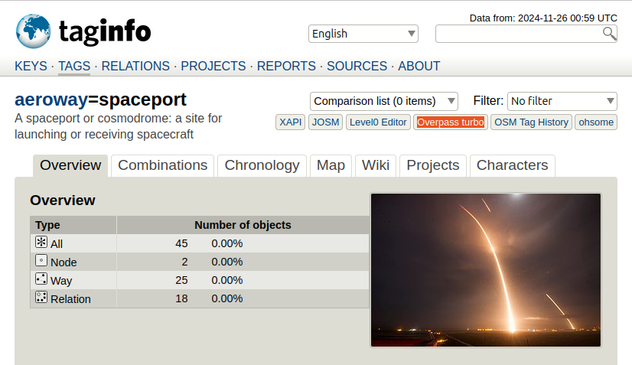
Task: Click the 'Way' row label
Action: (61, 280)
